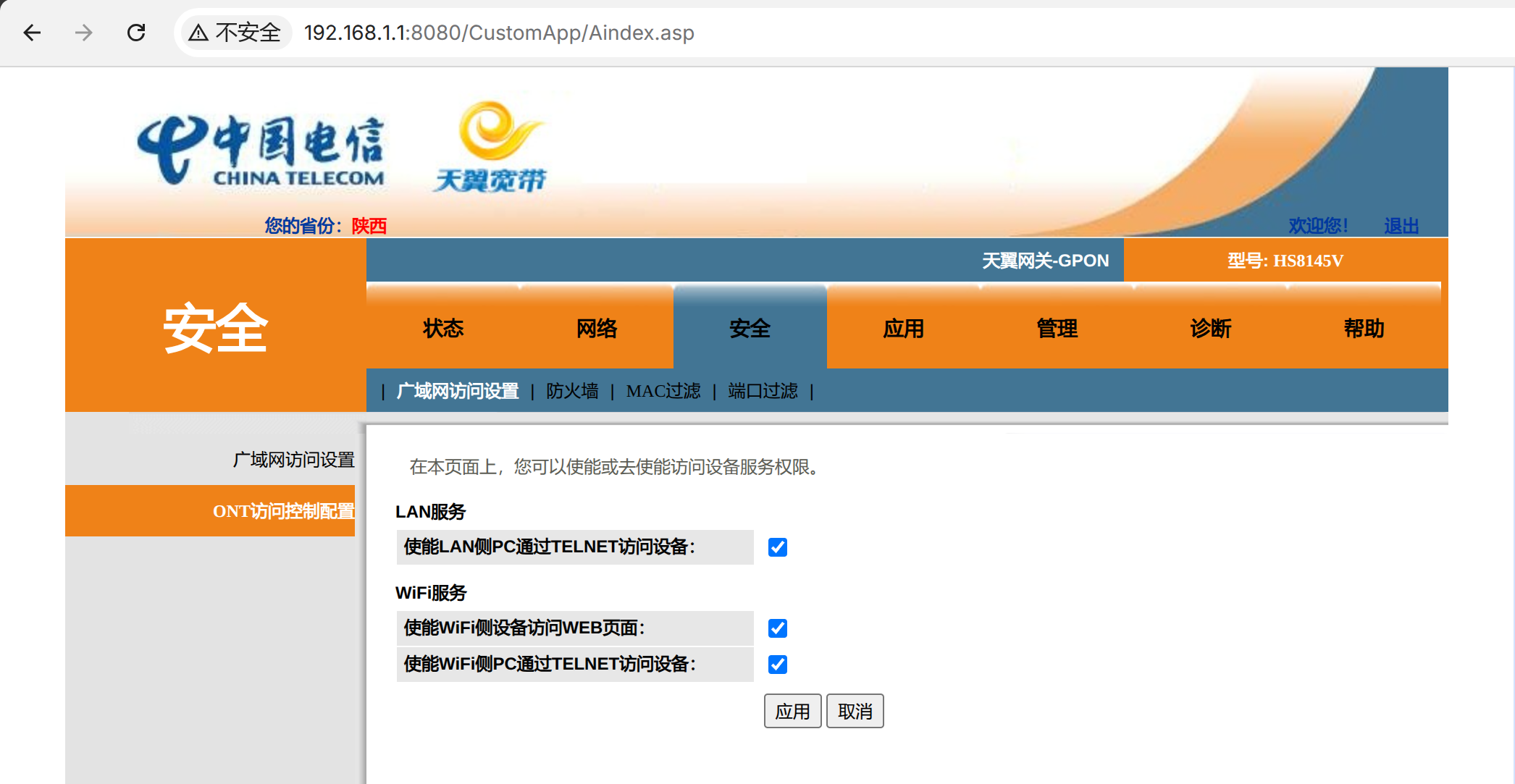Open the 网络 main tab
The width and height of the screenshot is (1515, 784).
pos(597,329)
